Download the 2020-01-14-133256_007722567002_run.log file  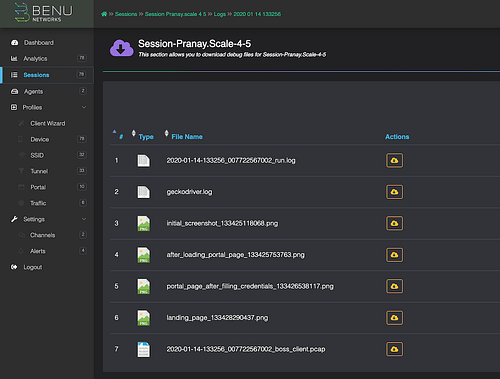tap(394, 160)
